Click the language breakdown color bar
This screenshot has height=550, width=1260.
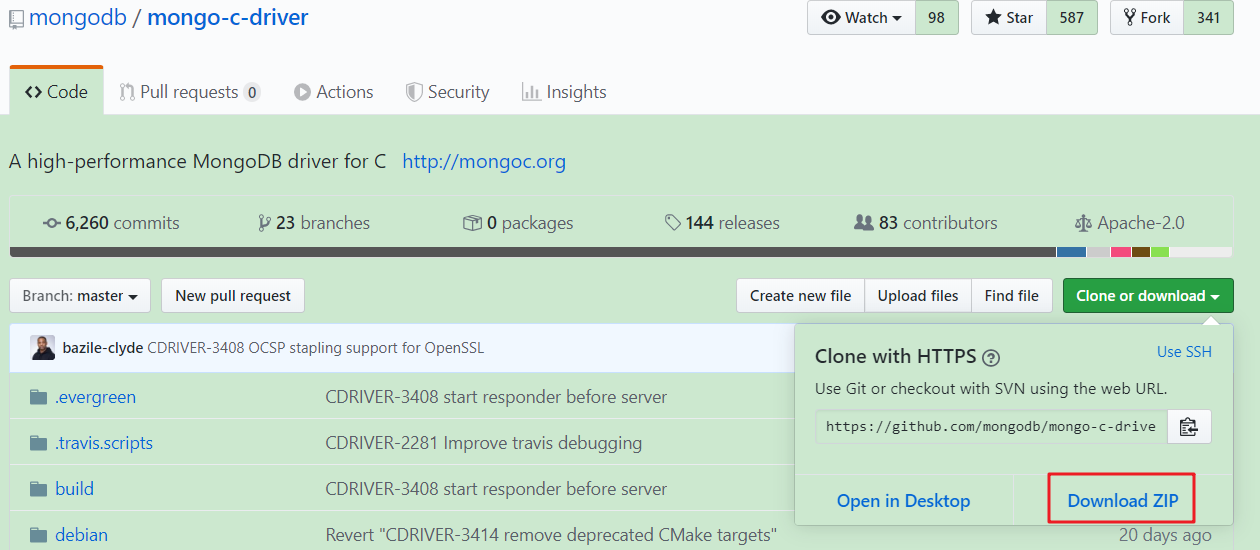tap(620, 252)
